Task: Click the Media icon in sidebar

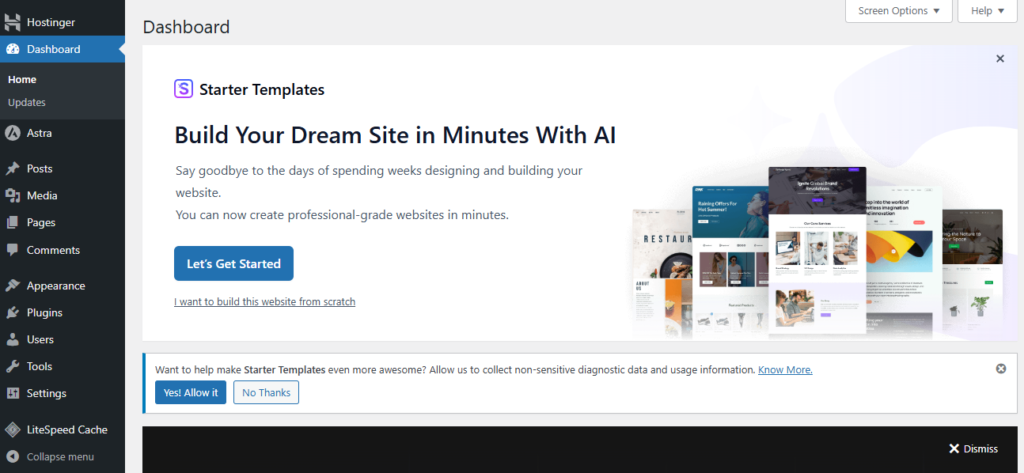Action: [12, 195]
